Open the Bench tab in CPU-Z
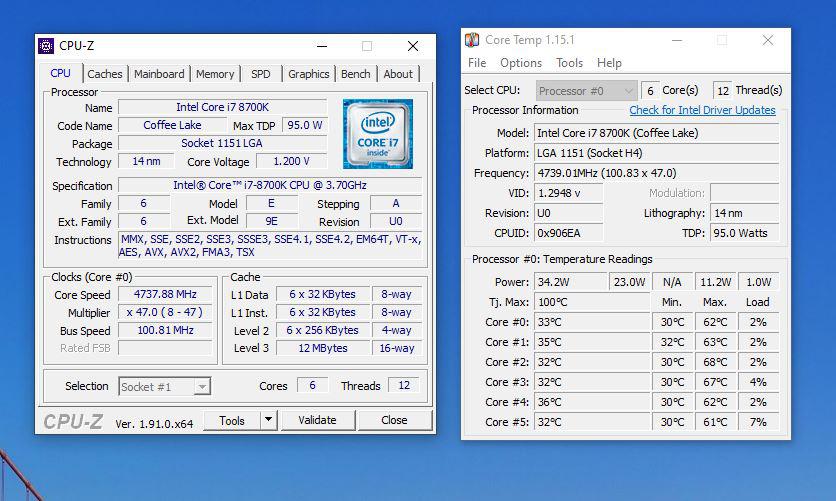Viewport: 836px width, 501px height. (x=355, y=74)
